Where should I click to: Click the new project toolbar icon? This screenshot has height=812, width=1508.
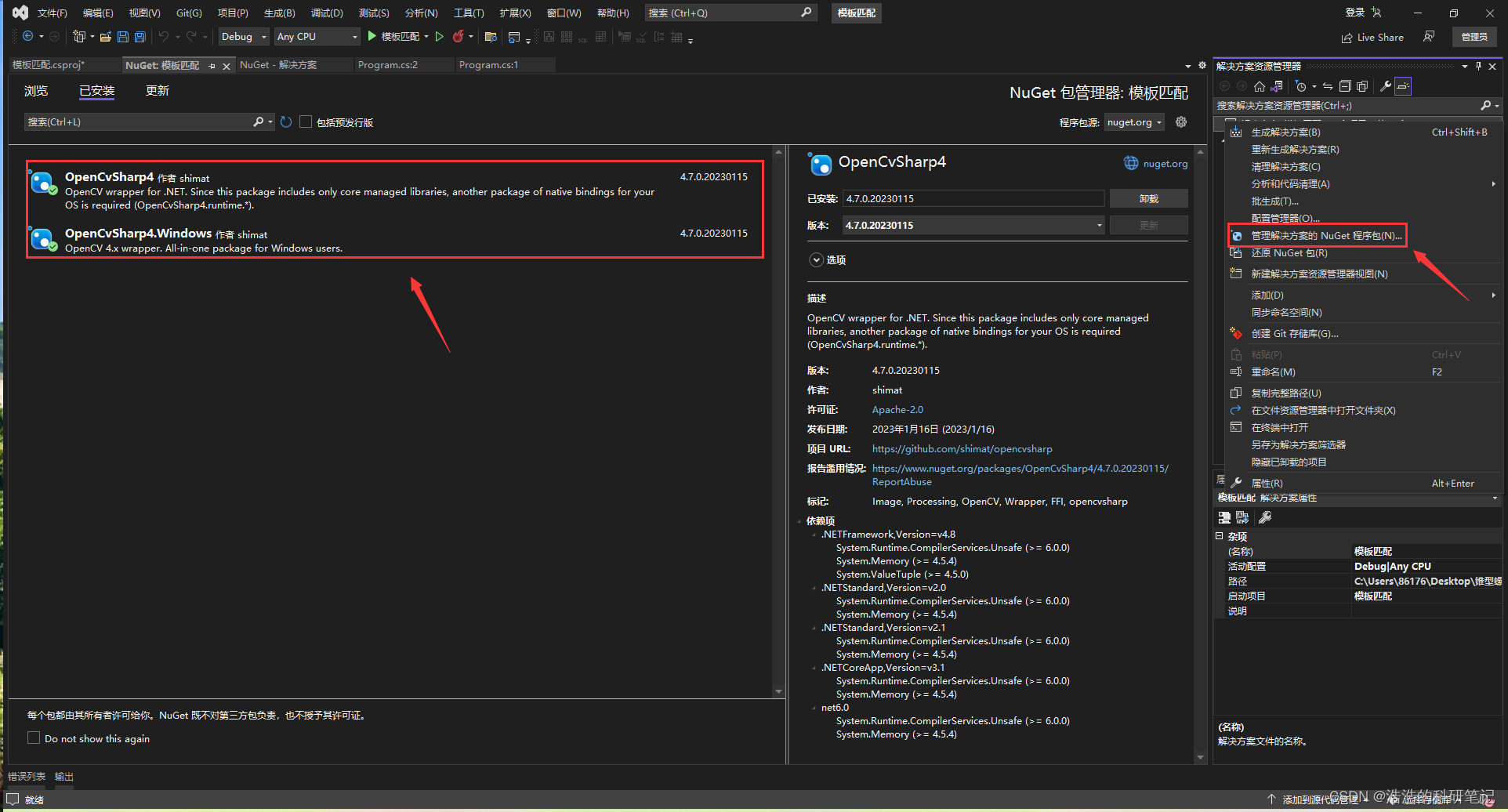pyautogui.click(x=78, y=37)
